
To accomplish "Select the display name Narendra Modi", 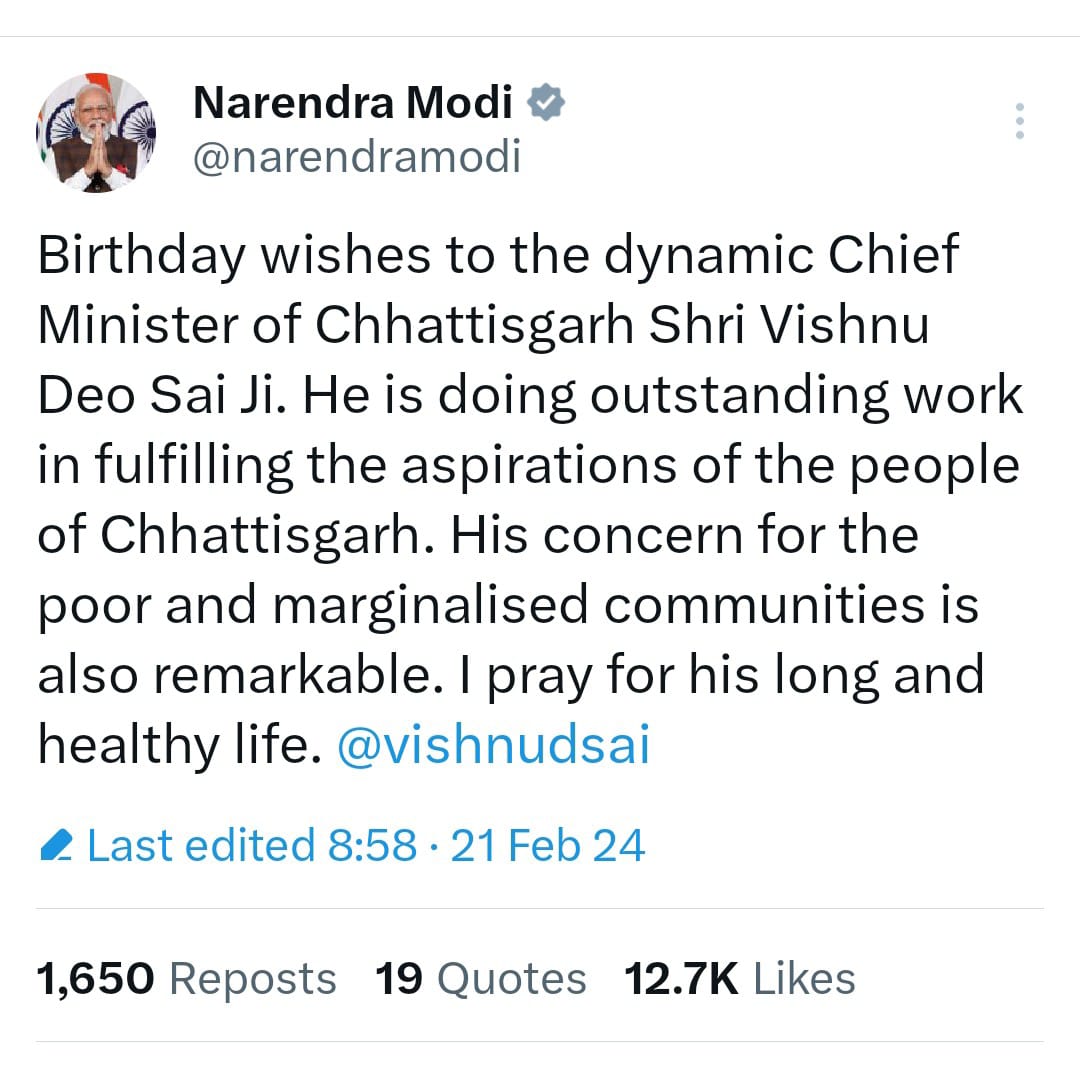I will click(352, 101).
